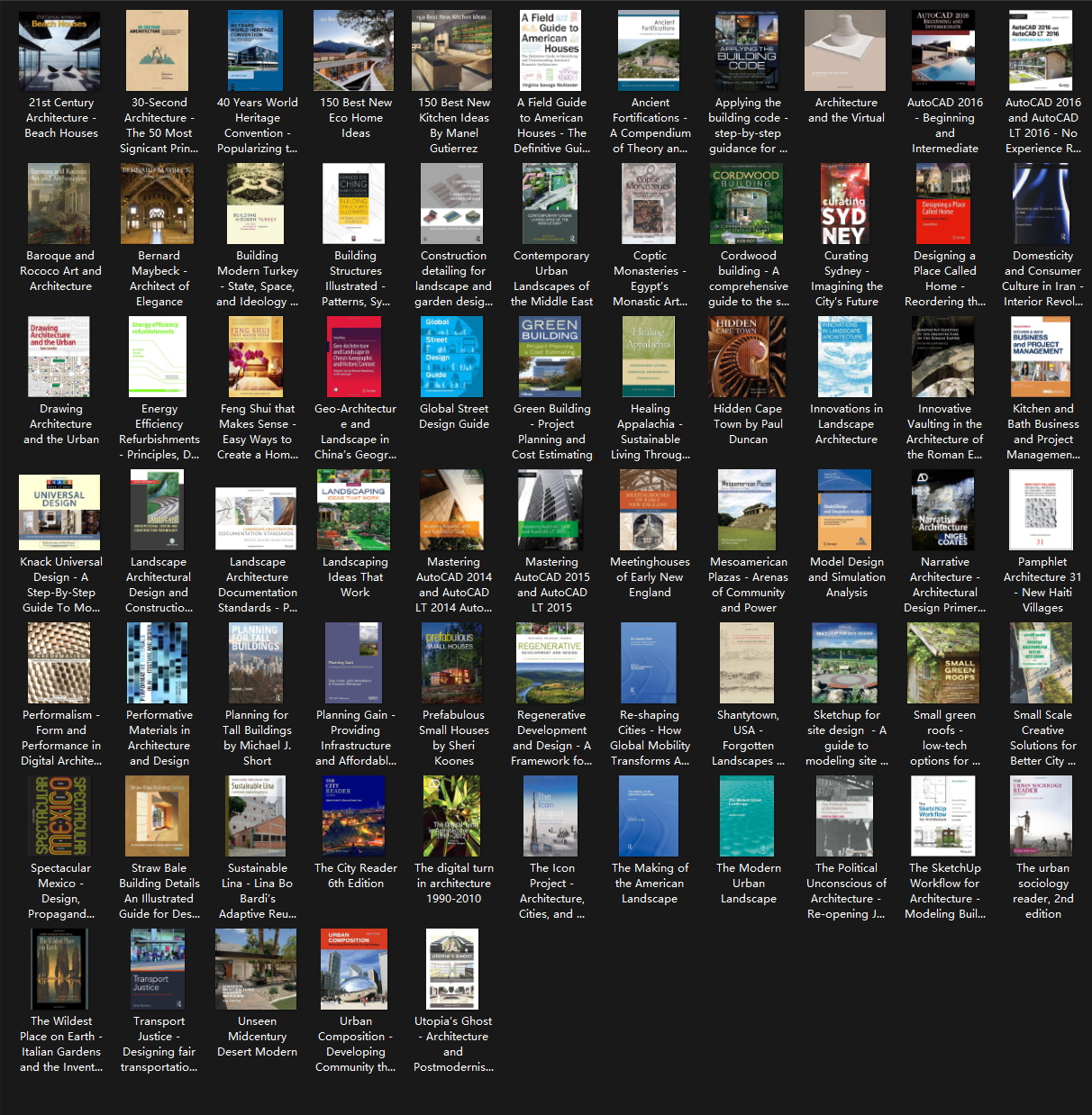Click the 'Construction detailing for landscape' title
Viewport: 1092px width, 1115px height.
453,278
